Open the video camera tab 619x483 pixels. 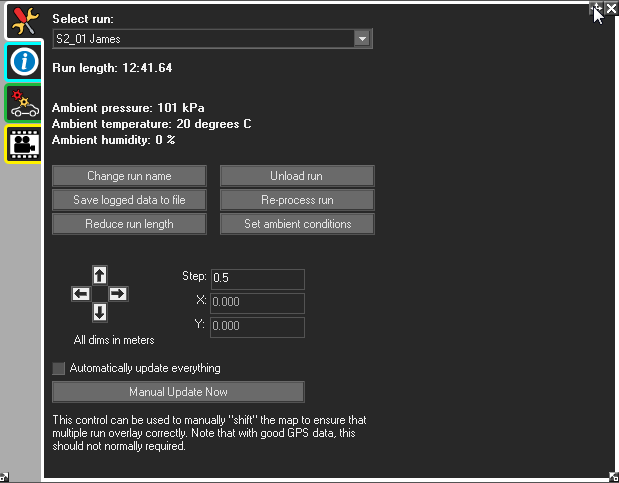[22, 143]
